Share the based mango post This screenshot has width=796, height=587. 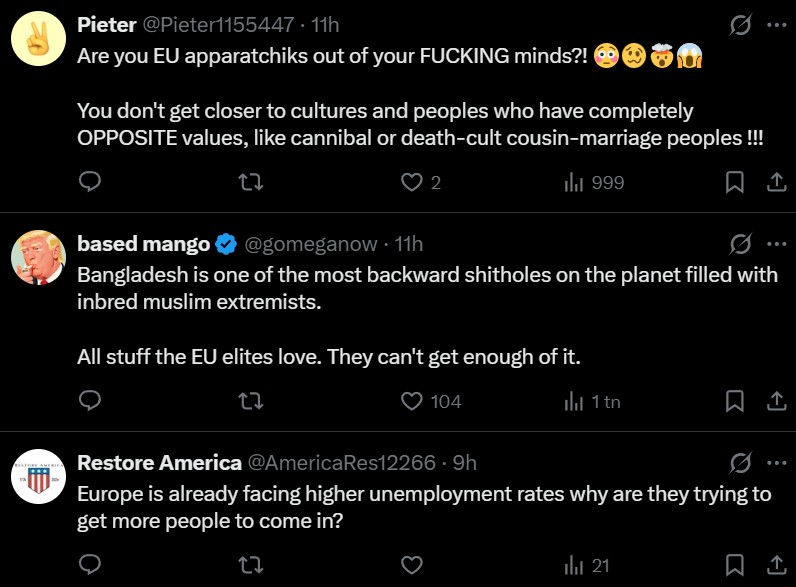pyautogui.click(x=774, y=401)
